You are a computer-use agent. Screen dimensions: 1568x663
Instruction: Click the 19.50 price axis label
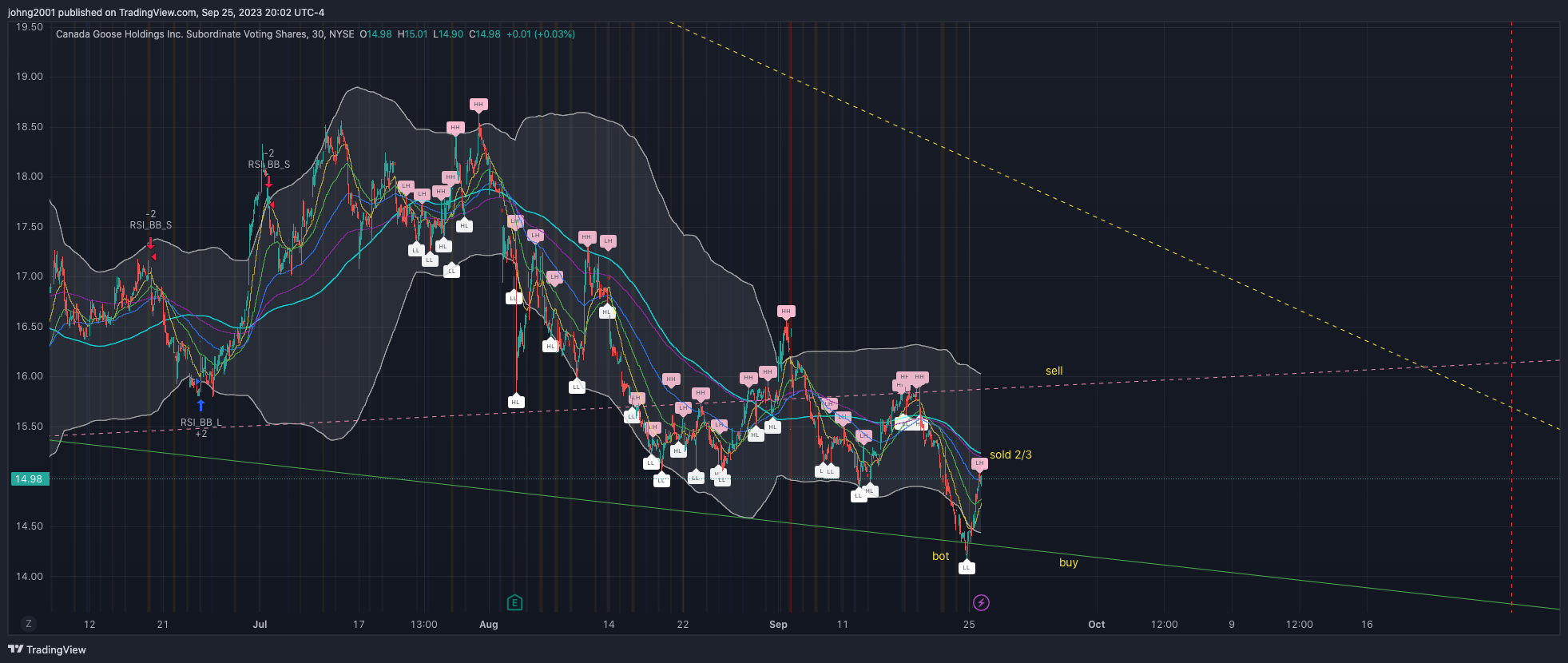(30, 27)
